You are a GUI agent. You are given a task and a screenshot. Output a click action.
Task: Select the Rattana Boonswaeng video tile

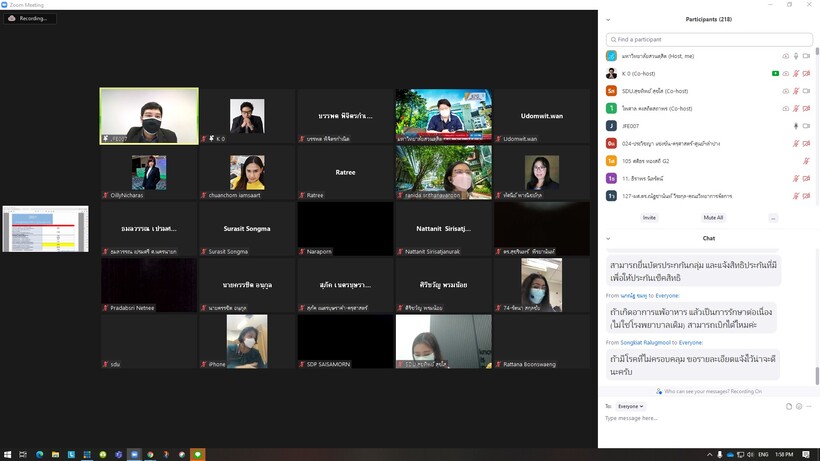click(542, 342)
